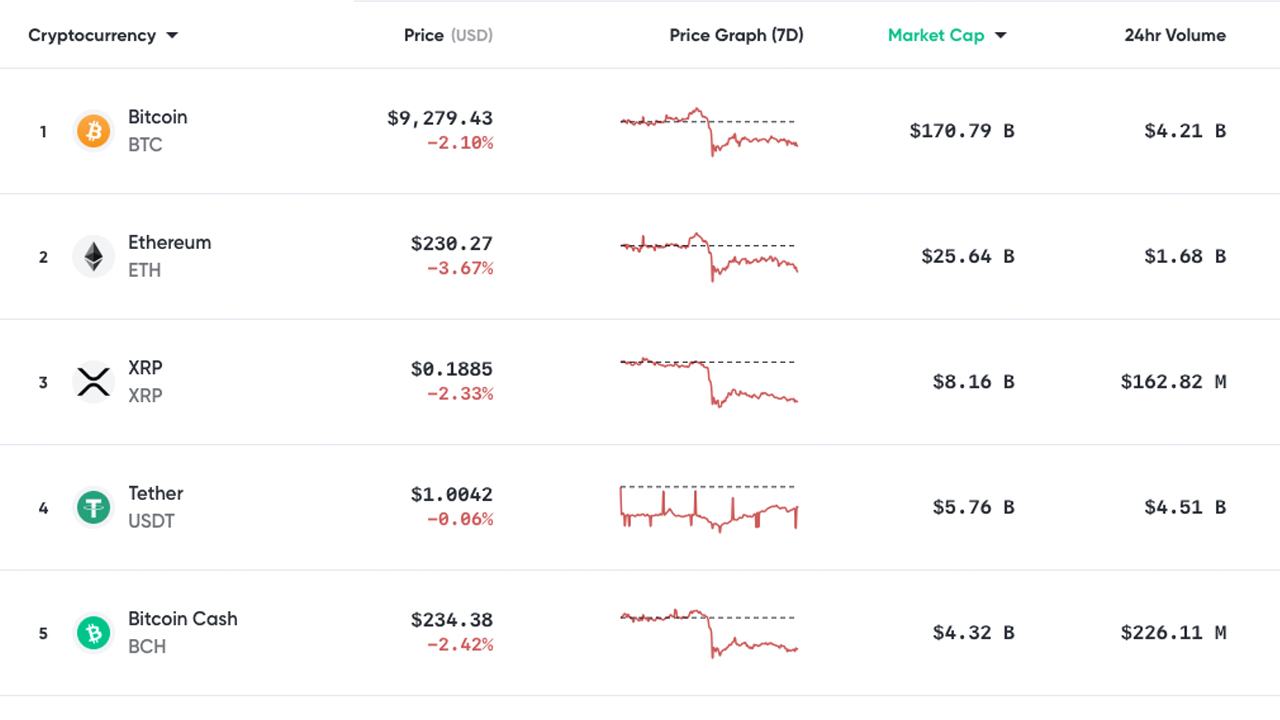The width and height of the screenshot is (1280, 720).
Task: Click the Tether USDT teal icon
Action: (x=93, y=507)
